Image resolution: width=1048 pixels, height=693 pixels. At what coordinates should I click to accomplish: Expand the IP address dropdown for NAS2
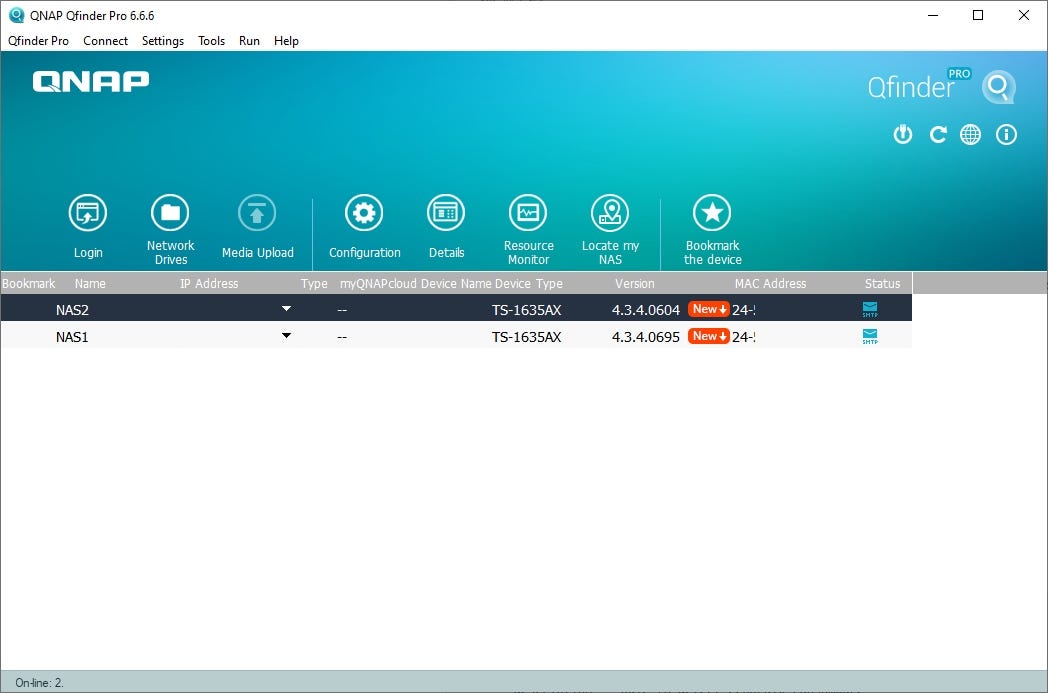click(287, 309)
